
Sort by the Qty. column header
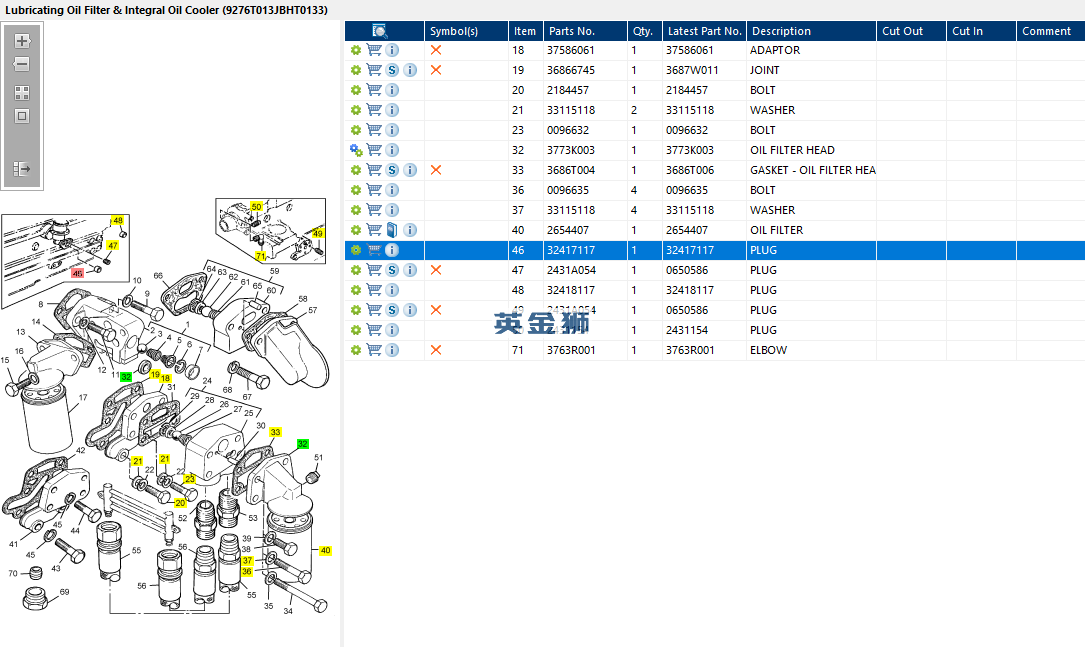(645, 31)
